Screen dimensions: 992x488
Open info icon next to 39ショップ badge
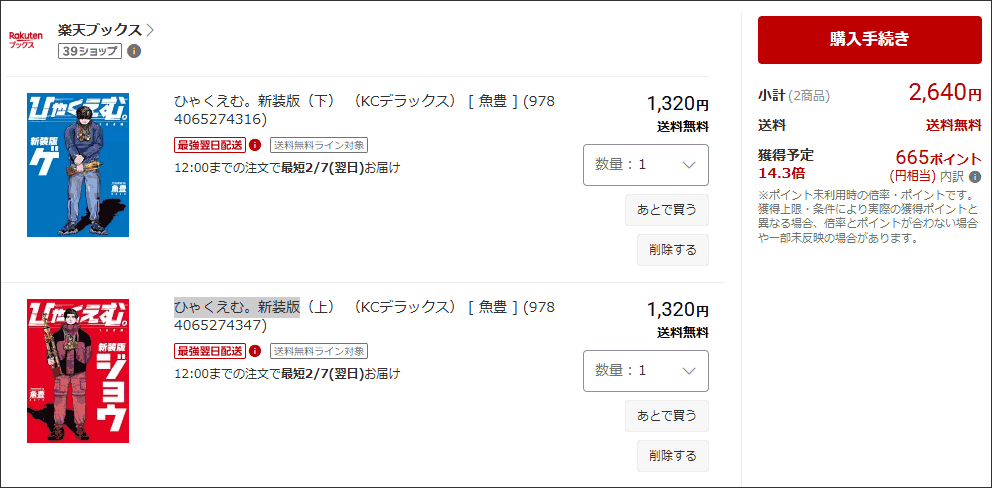[134, 51]
